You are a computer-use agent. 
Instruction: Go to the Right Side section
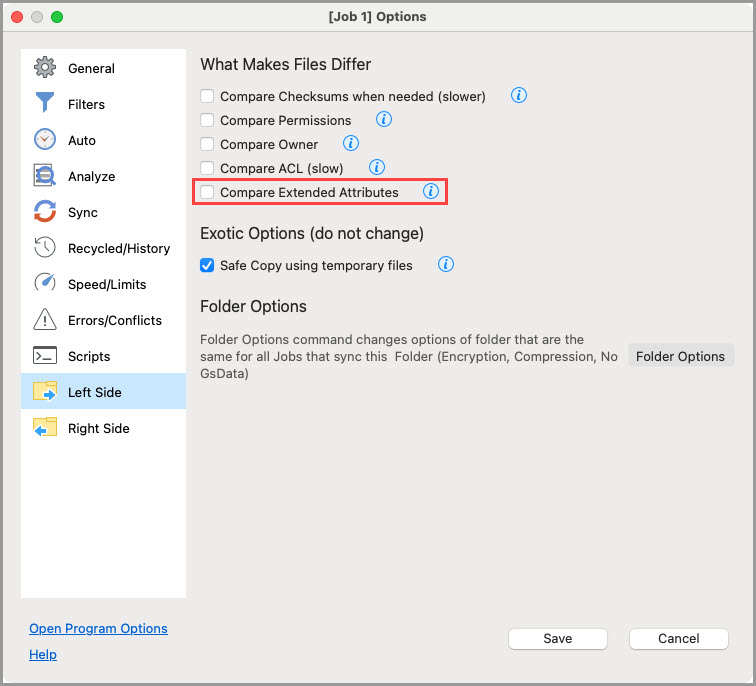click(x=98, y=428)
